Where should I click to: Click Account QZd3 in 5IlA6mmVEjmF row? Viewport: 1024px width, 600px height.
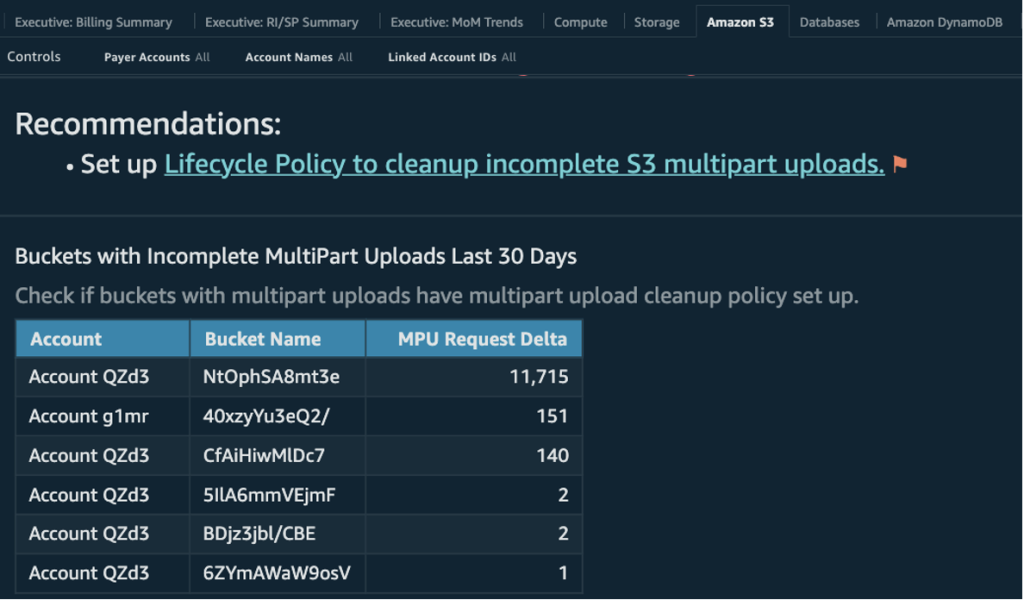[x=103, y=495]
